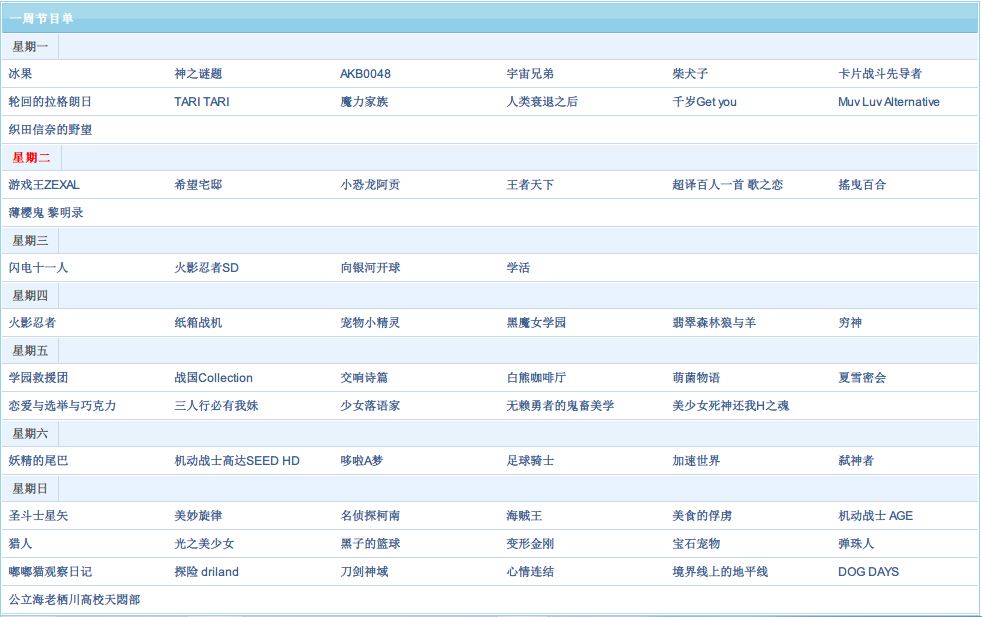Open the 哆啦A梦 link

pos(361,460)
